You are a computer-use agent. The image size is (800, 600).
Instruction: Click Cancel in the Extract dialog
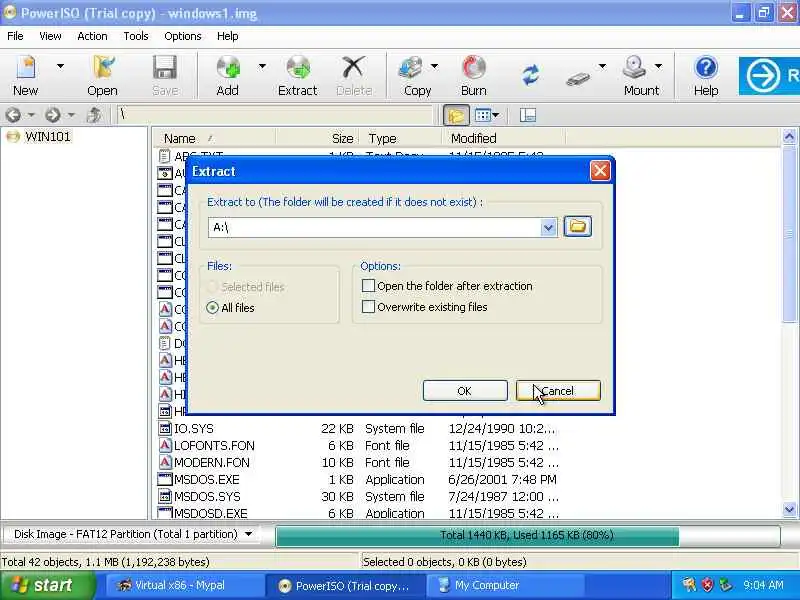558,391
